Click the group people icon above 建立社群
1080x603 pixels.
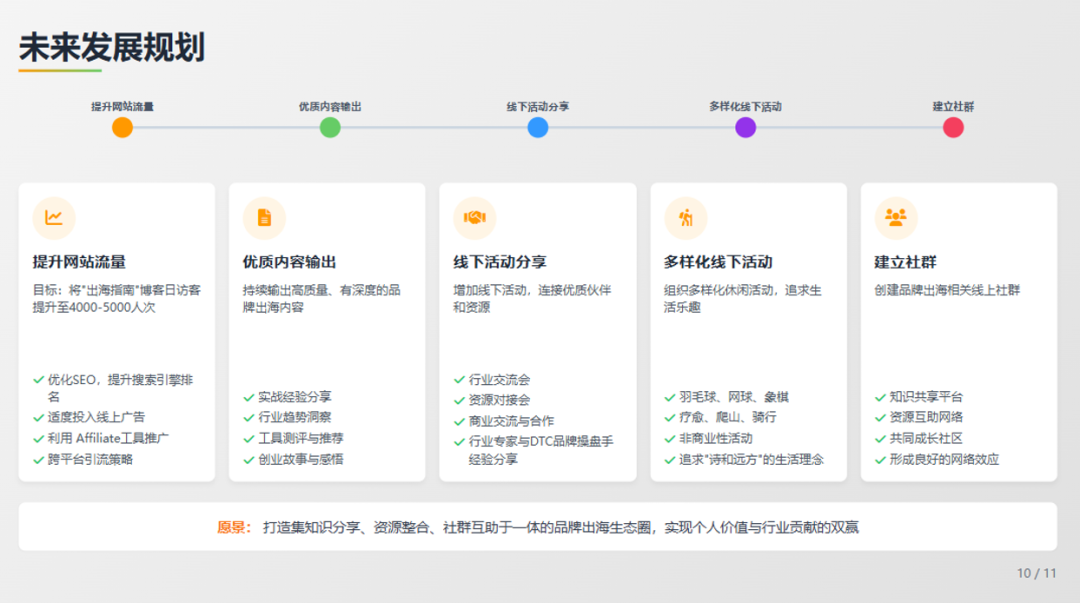click(895, 218)
